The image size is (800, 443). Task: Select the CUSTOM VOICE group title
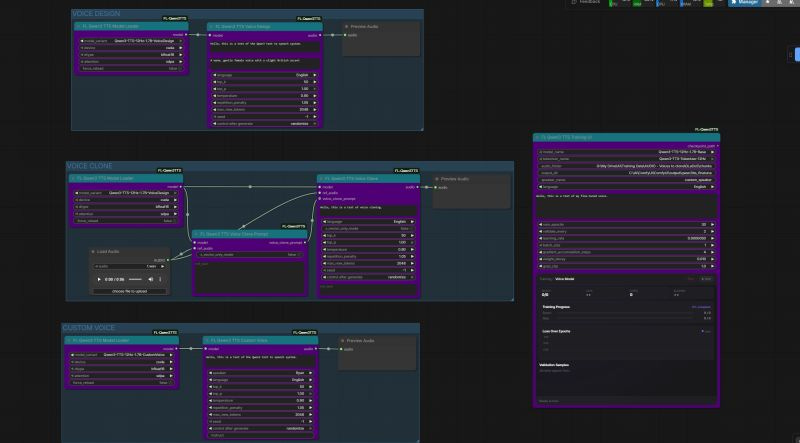(89, 328)
